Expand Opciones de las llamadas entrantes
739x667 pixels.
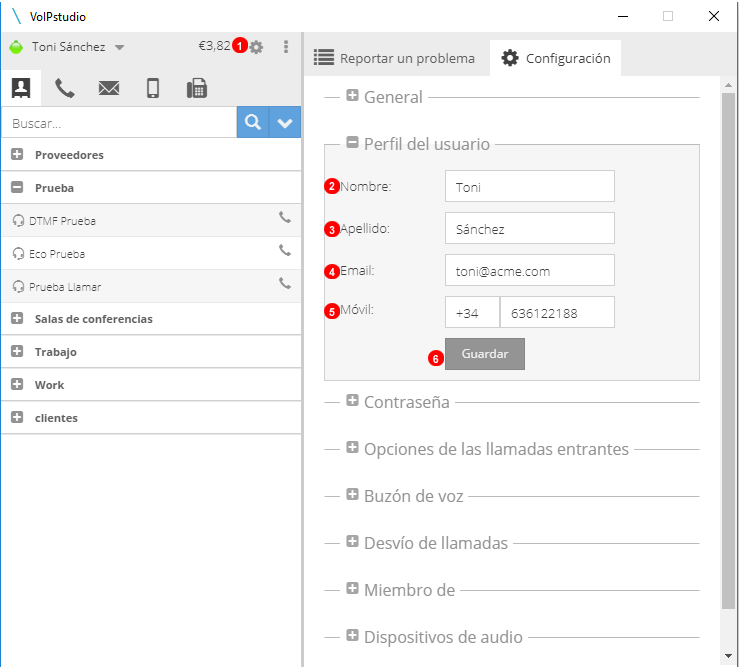click(352, 447)
